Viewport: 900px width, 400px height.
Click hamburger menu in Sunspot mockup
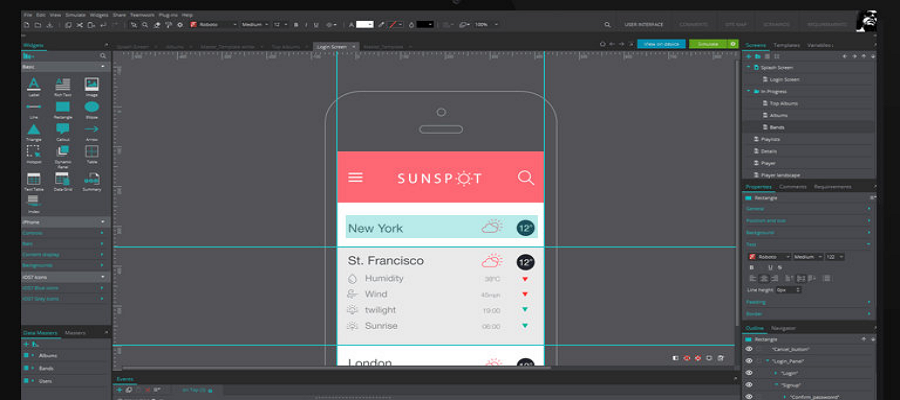pos(355,177)
